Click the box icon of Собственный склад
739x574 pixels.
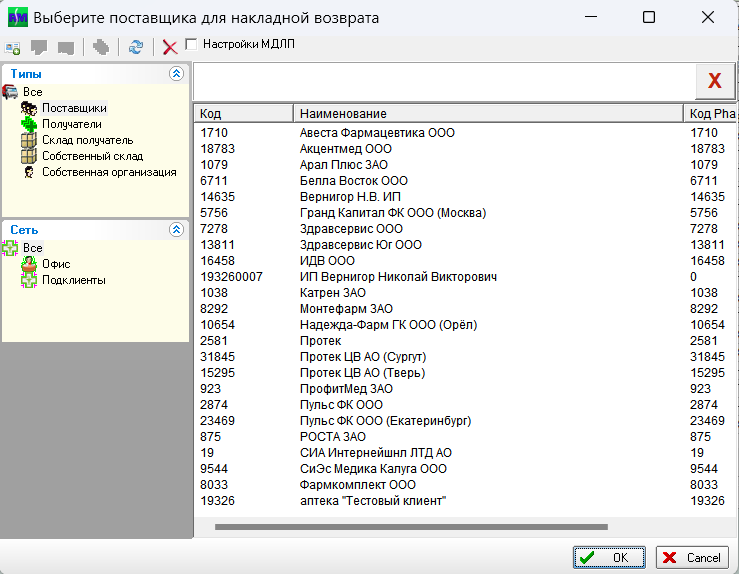click(29, 156)
